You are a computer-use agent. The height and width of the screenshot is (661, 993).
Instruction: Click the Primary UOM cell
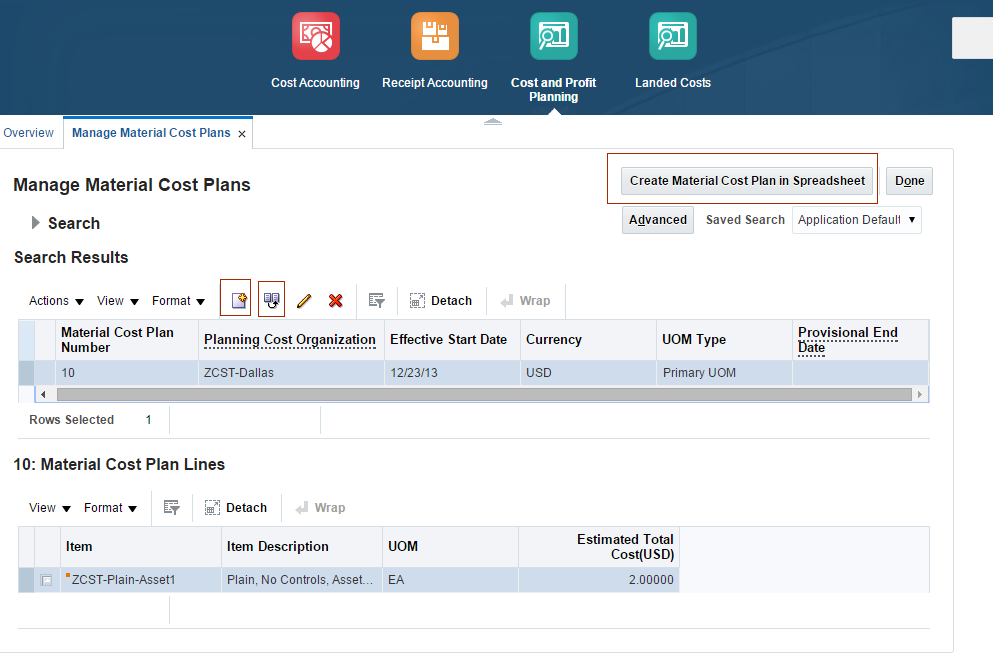tap(724, 373)
